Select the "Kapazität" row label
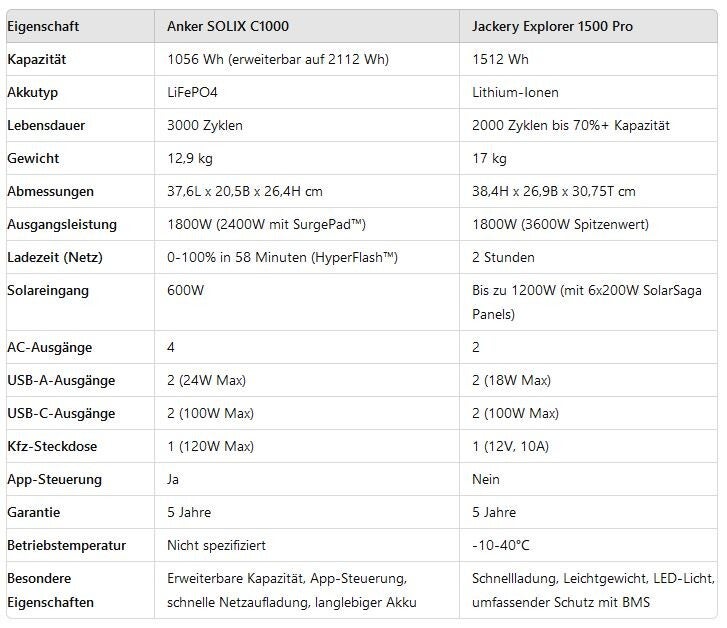The image size is (727, 628). (38, 59)
